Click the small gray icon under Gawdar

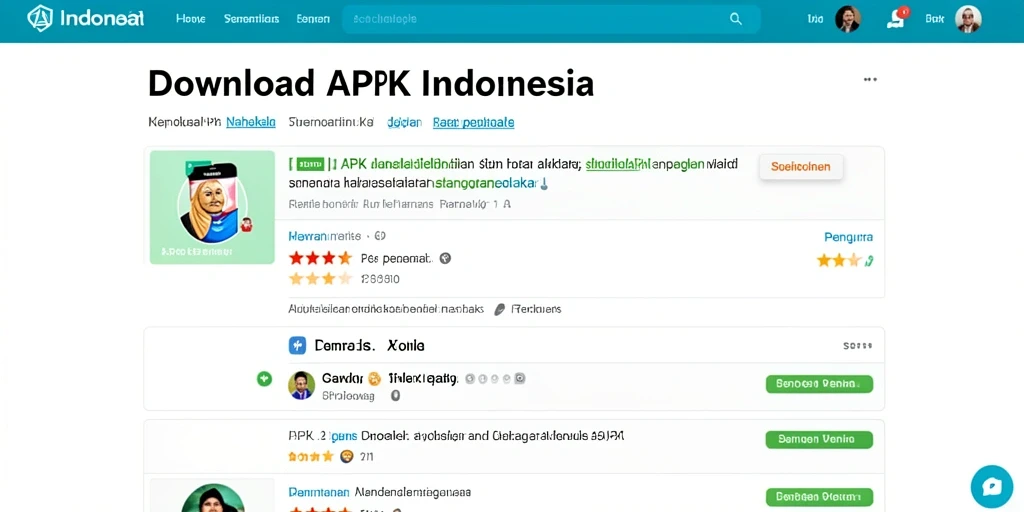[x=394, y=396]
